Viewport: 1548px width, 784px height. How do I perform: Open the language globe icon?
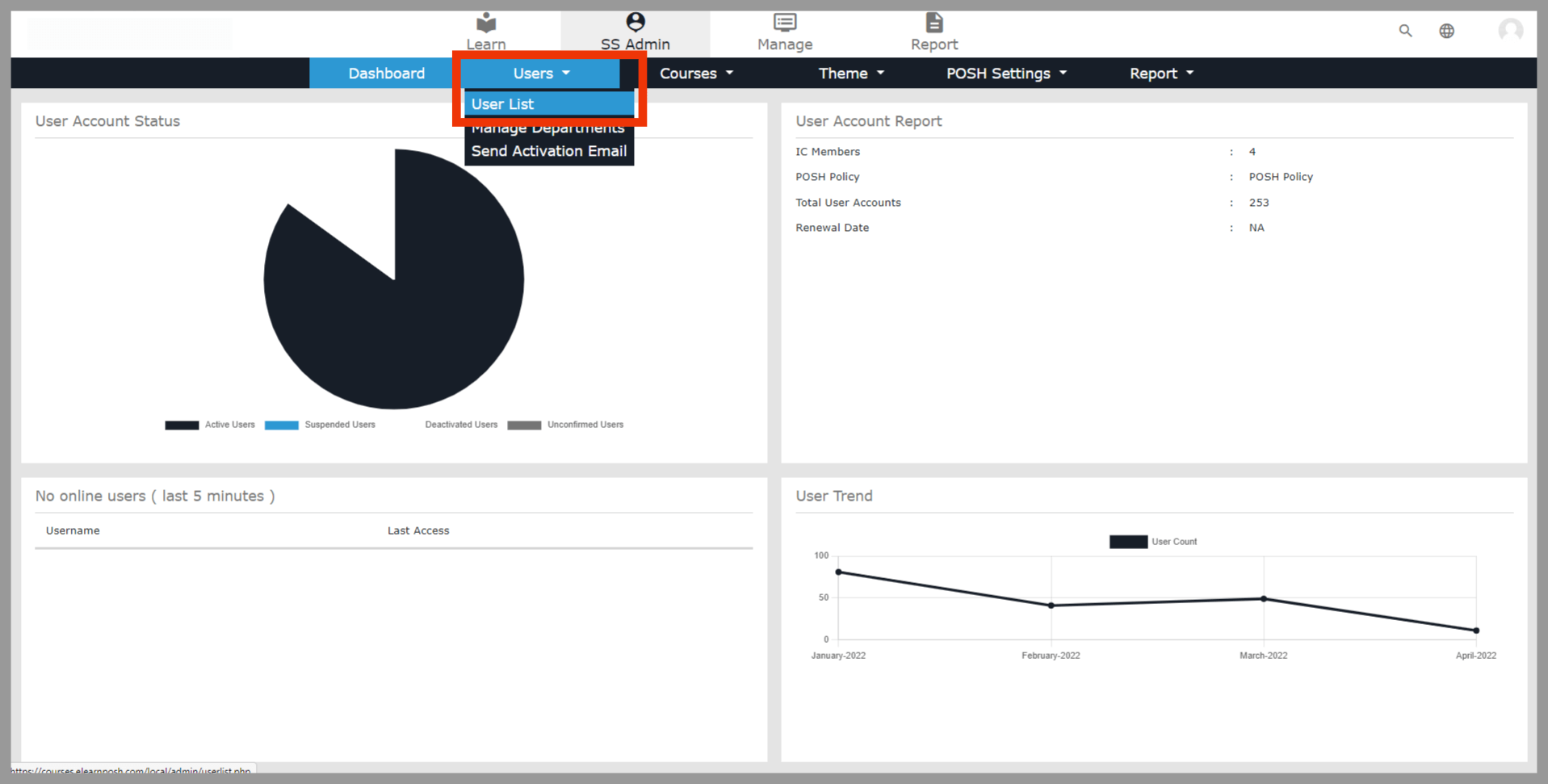[x=1446, y=31]
